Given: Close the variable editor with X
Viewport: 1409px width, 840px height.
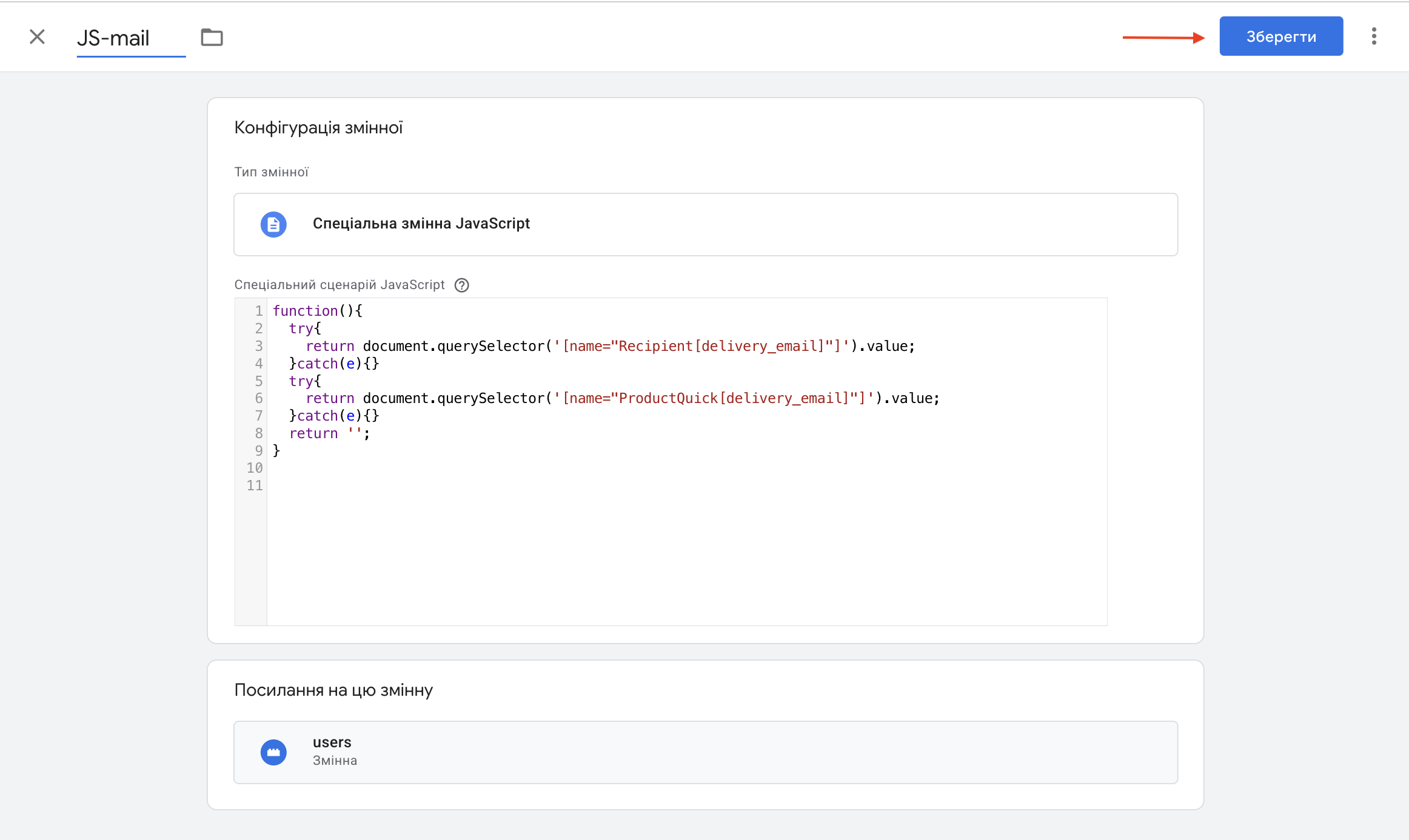Looking at the screenshot, I should 38,37.
